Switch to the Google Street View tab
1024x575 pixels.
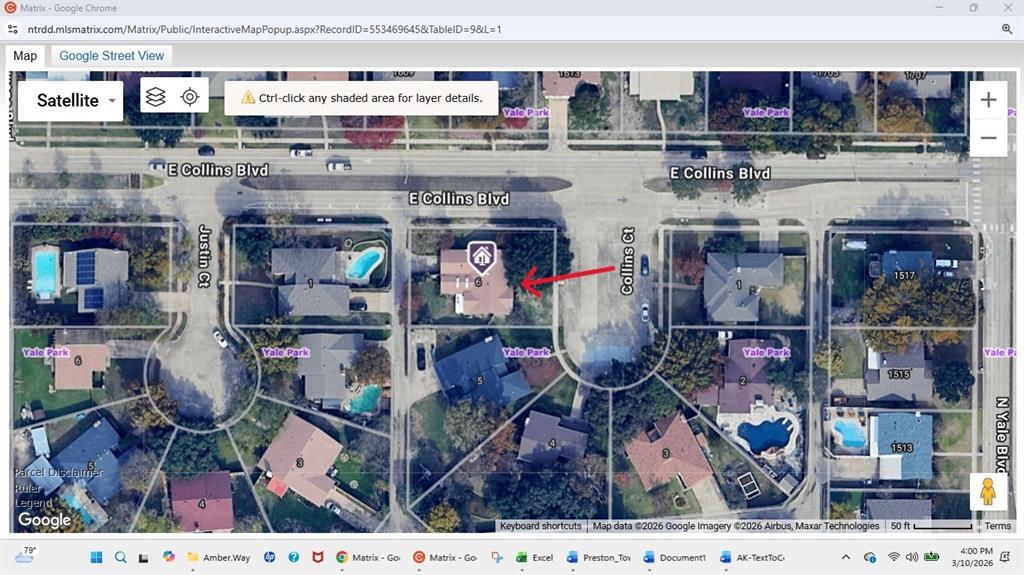[x=111, y=56]
